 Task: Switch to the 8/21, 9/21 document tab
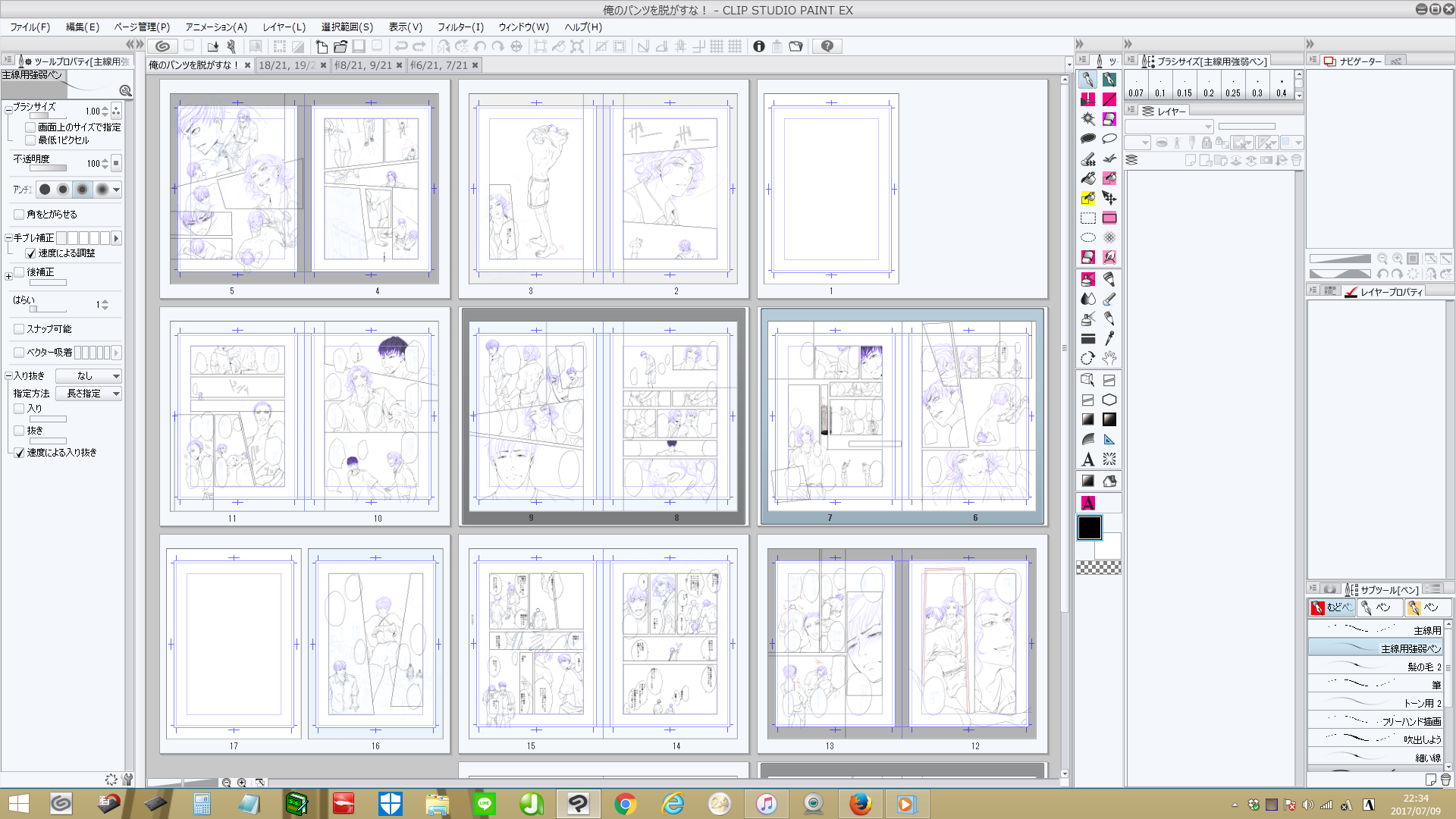click(x=368, y=65)
